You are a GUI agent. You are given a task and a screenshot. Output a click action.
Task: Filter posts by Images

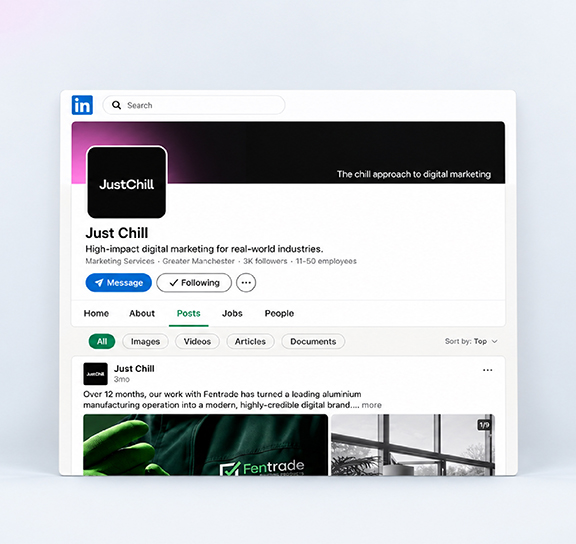[x=145, y=341]
